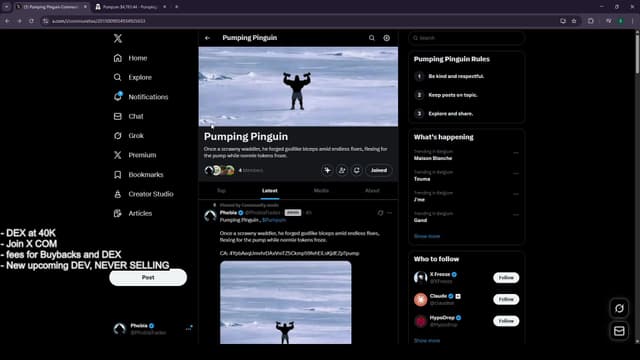Click the Creator Studio icon
This screenshot has height=360, width=640.
pos(118,194)
